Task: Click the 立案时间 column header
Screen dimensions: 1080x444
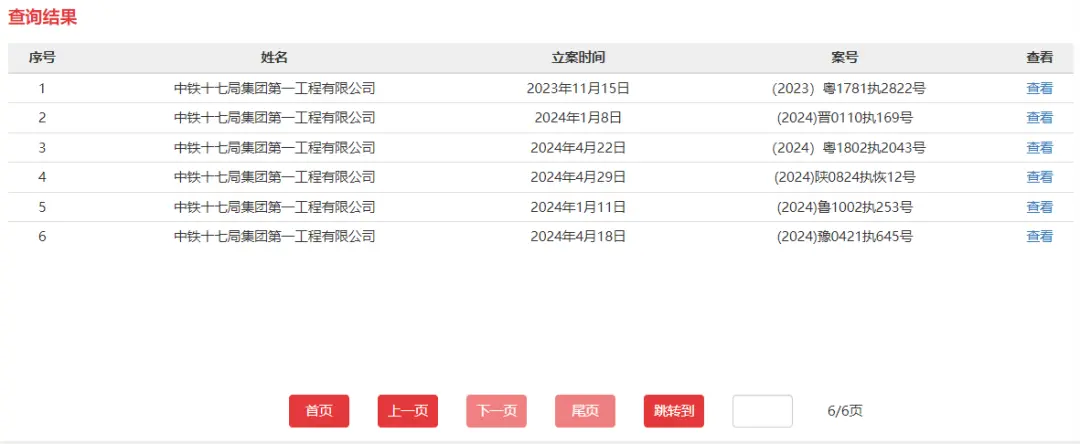Action: (578, 58)
